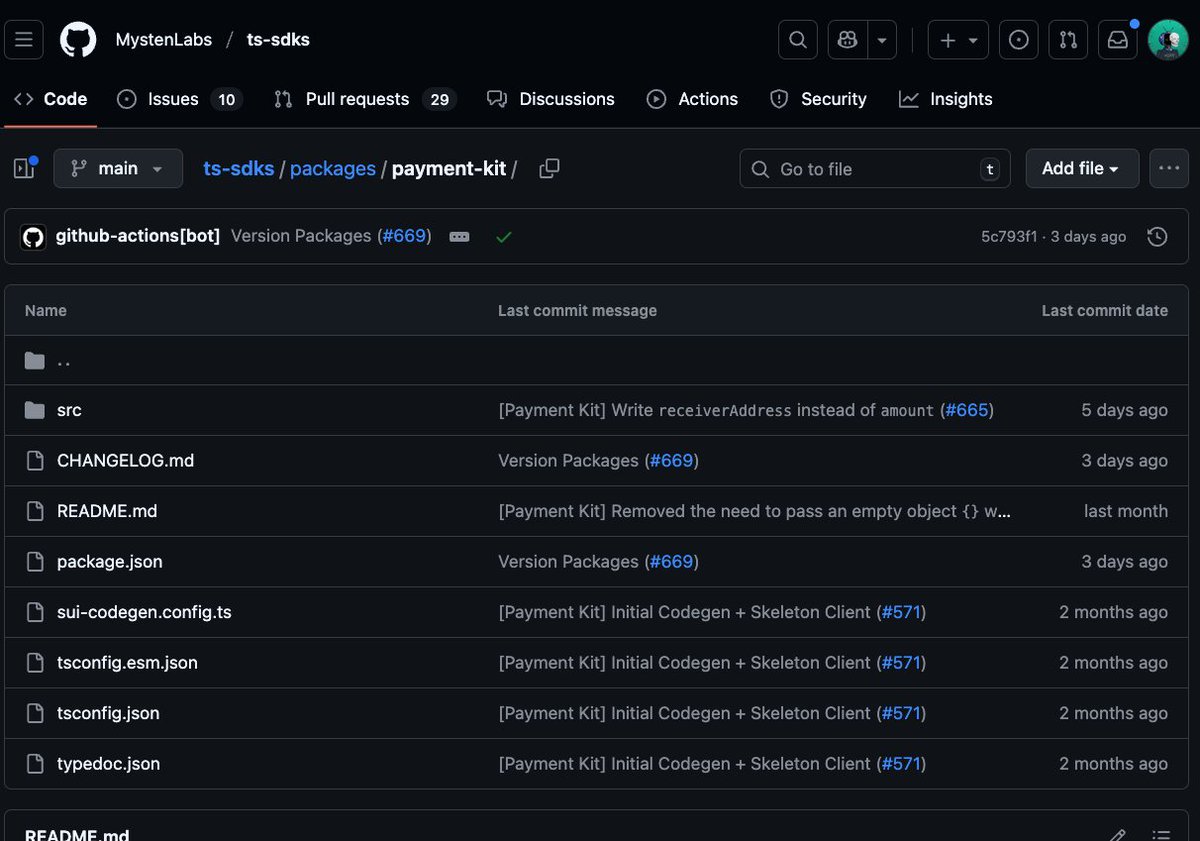Click the file icon beside CHANGELOG.md

(35, 461)
